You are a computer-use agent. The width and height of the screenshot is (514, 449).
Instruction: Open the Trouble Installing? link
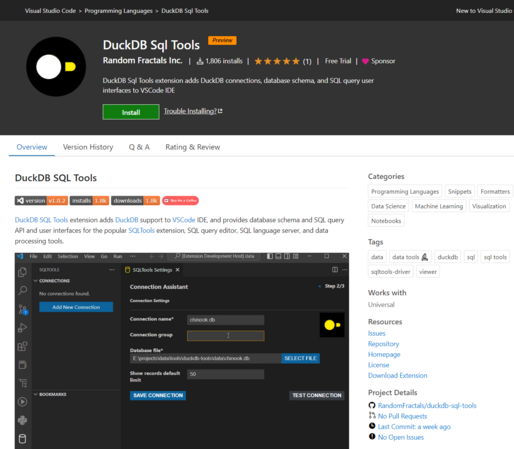193,111
